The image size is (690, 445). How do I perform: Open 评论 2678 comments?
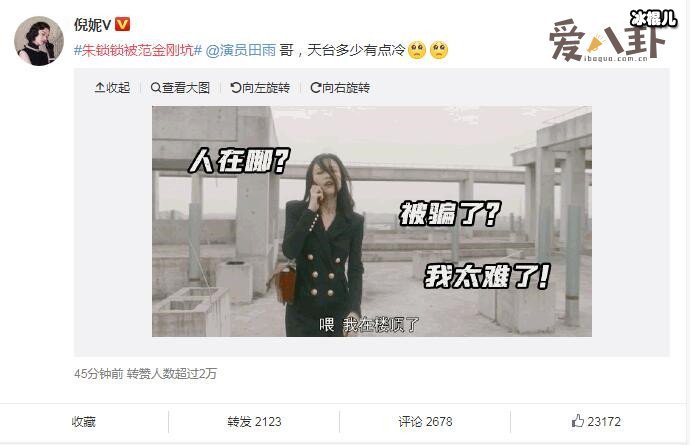point(425,422)
